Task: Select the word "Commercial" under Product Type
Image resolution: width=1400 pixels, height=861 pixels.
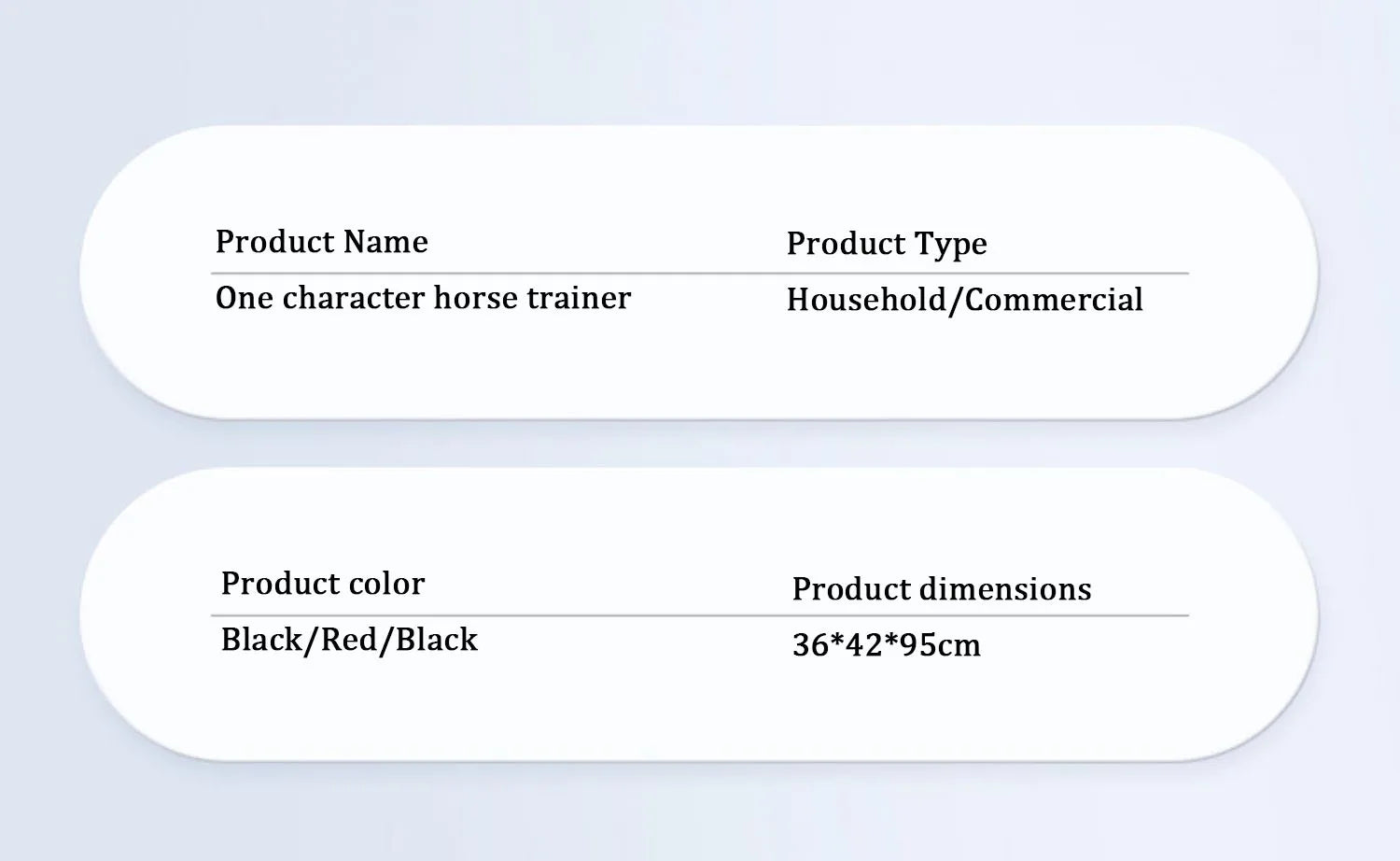Action: point(1054,300)
